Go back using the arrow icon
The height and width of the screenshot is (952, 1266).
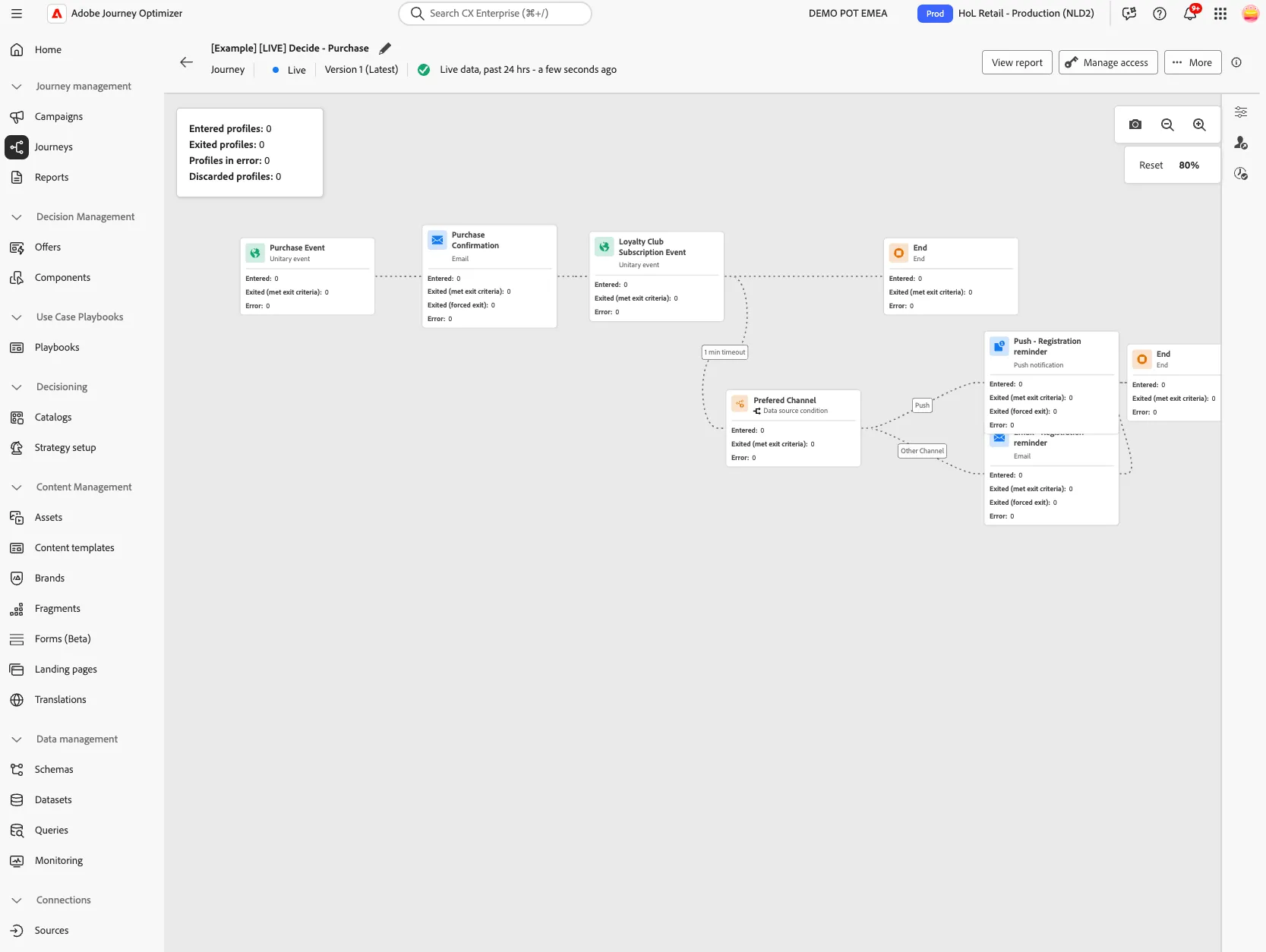click(187, 62)
